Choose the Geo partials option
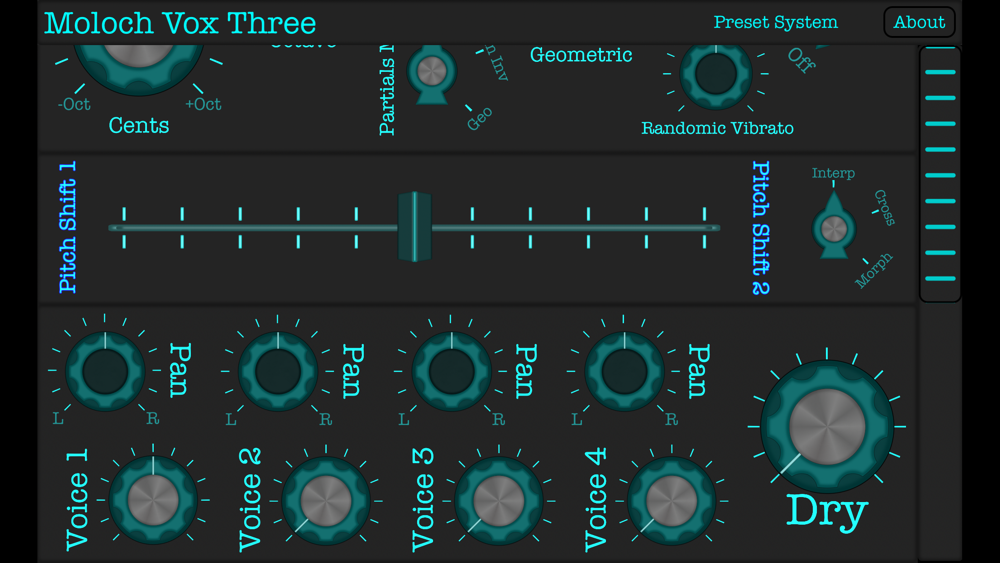The image size is (1000, 563). [479, 119]
